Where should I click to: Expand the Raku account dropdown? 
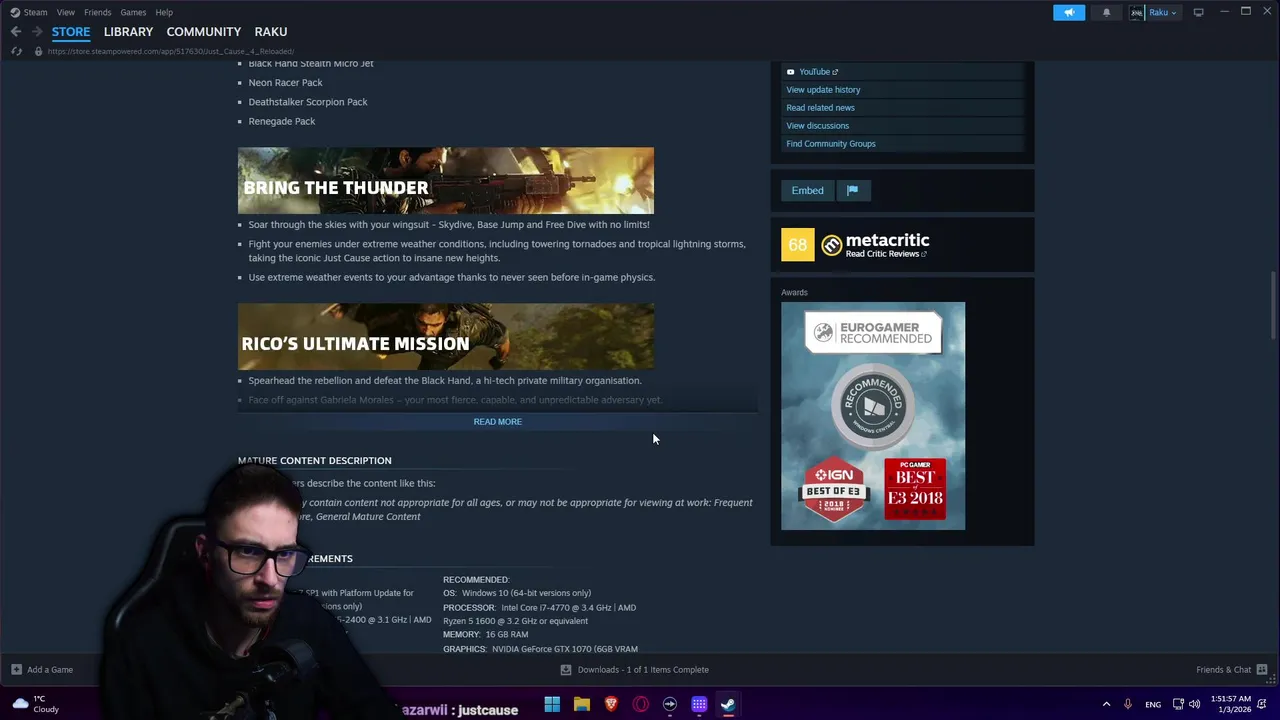point(1163,12)
